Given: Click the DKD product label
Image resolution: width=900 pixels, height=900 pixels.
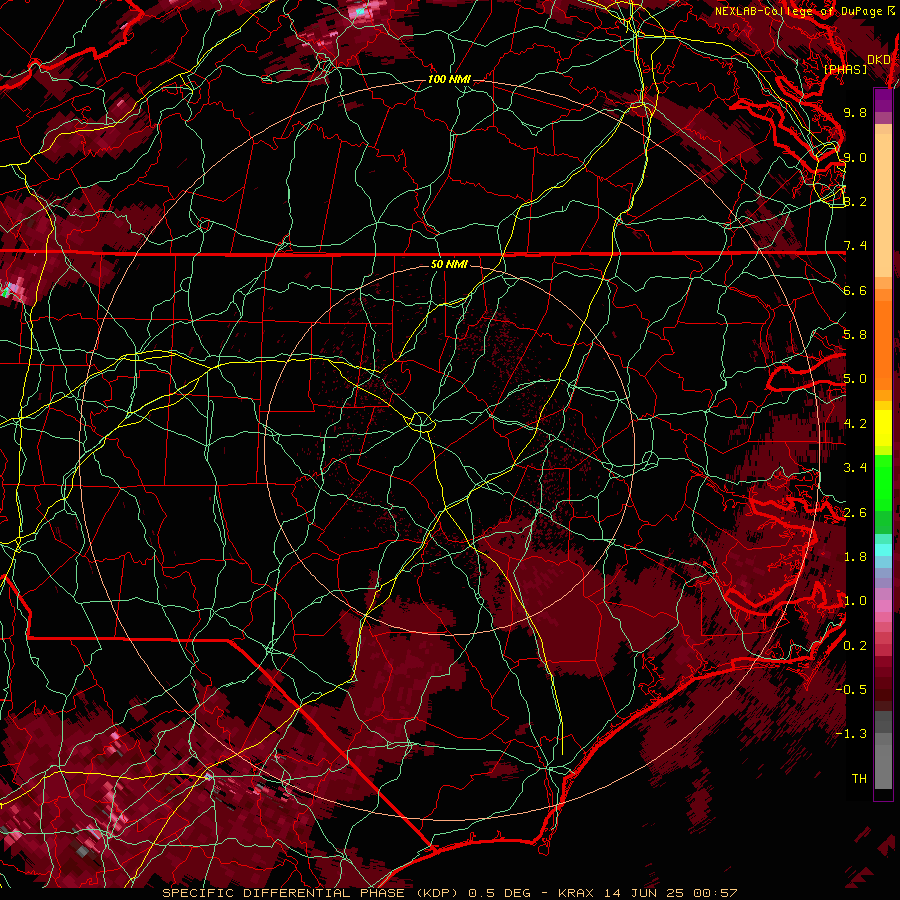Looking at the screenshot, I should [879, 59].
